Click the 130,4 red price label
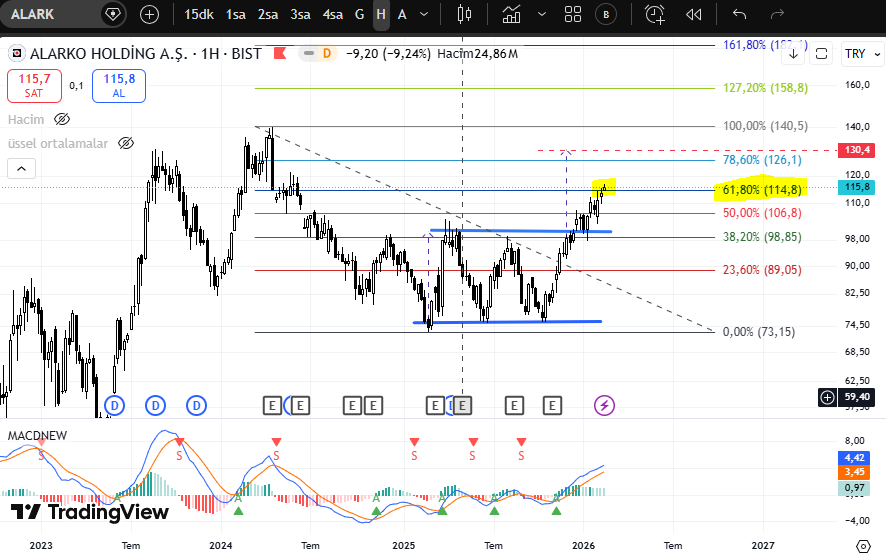This screenshot has width=886, height=554. tap(857, 150)
